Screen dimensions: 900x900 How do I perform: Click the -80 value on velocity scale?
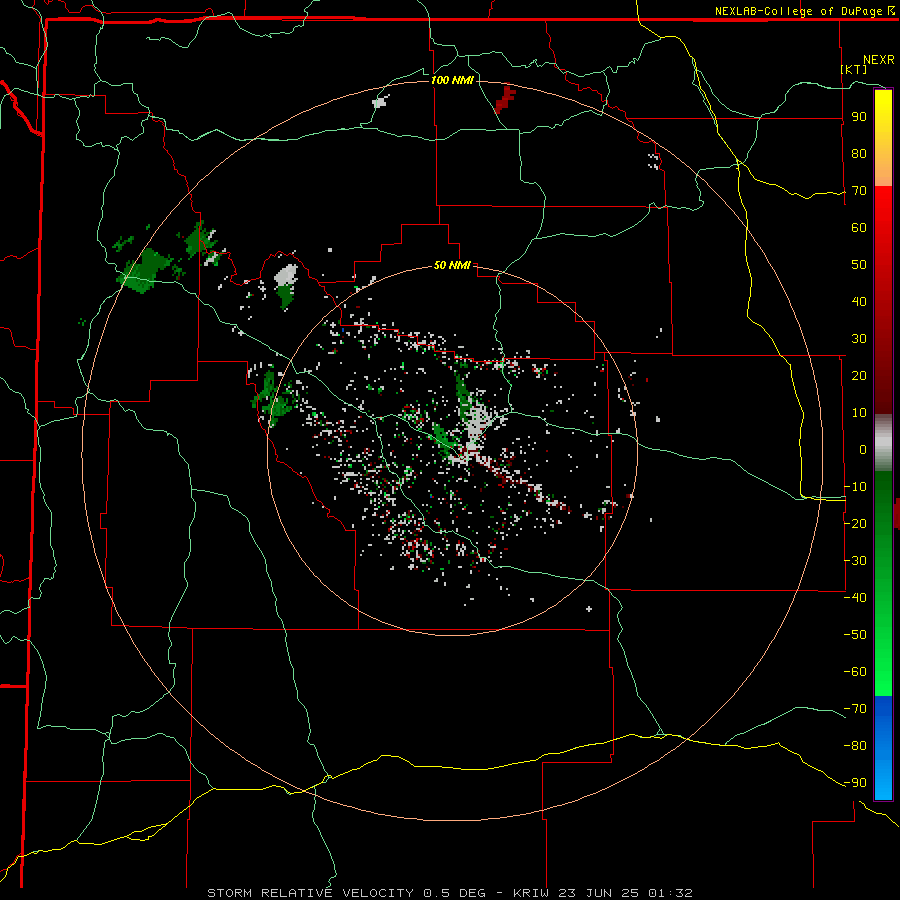(x=855, y=746)
